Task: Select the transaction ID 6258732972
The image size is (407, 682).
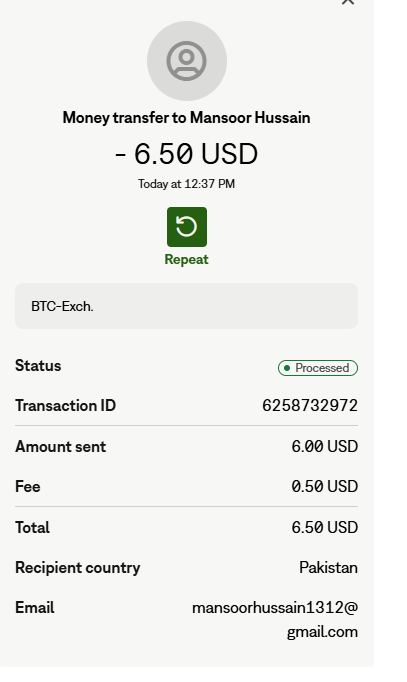Action: click(x=310, y=405)
